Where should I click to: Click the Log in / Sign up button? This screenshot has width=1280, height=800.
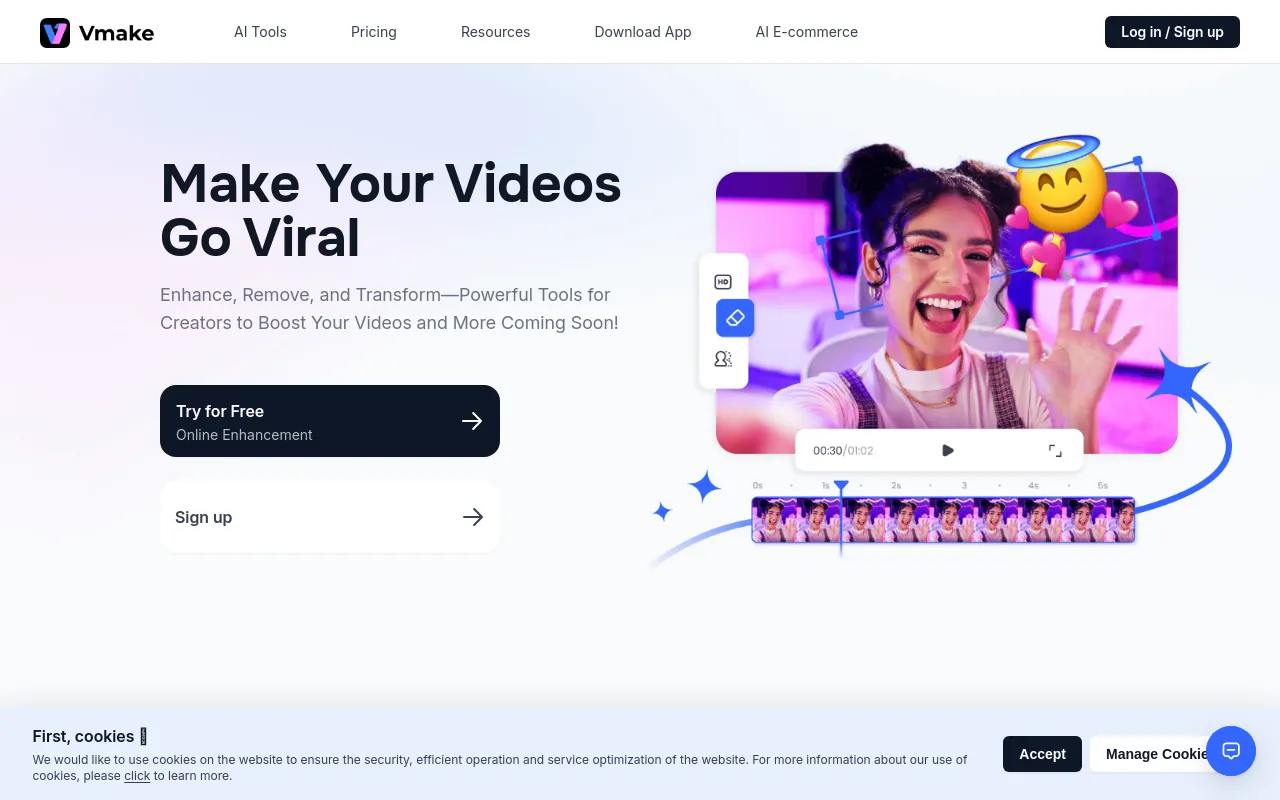point(1171,32)
